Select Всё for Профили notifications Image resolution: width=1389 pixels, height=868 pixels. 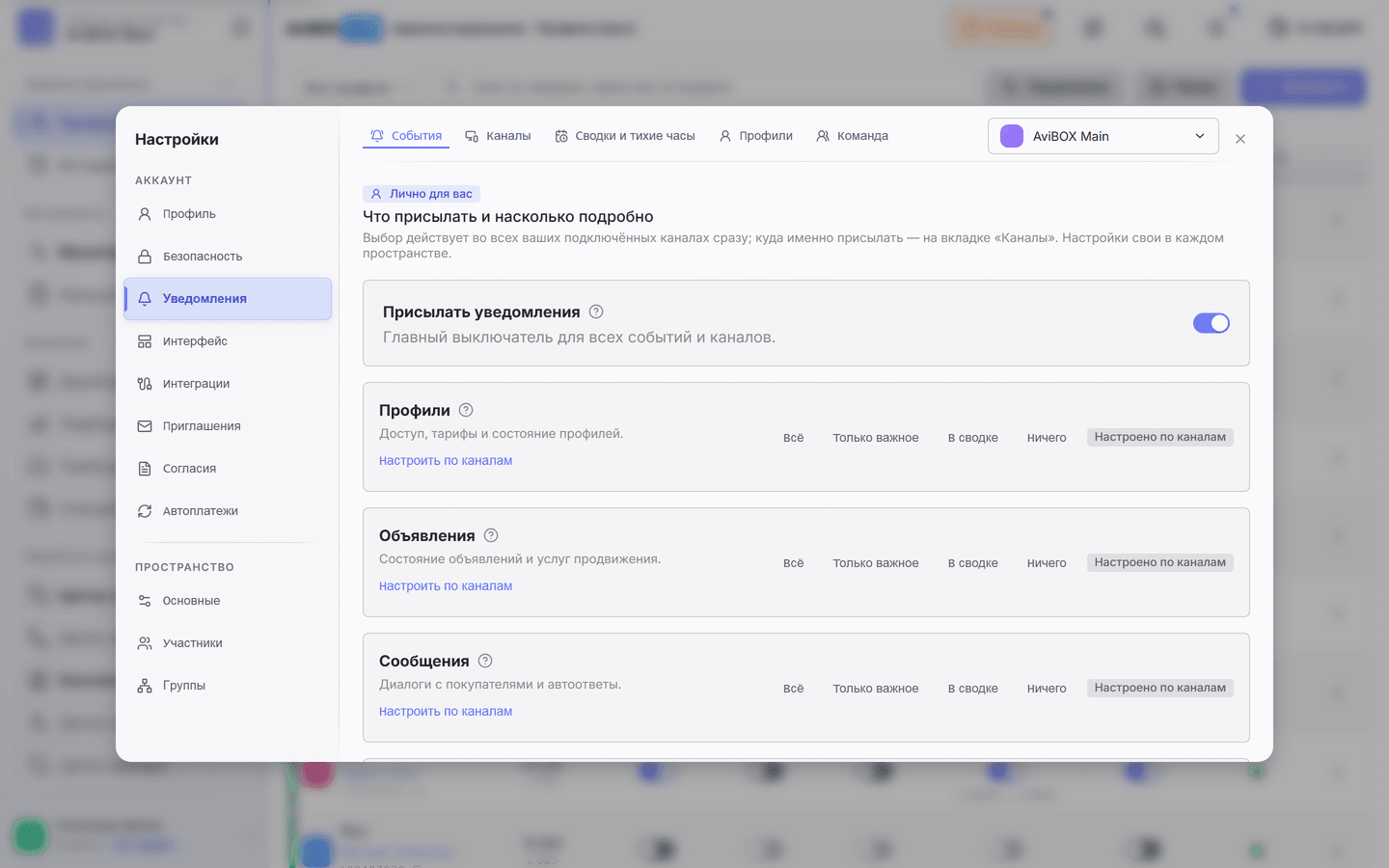pos(793,438)
